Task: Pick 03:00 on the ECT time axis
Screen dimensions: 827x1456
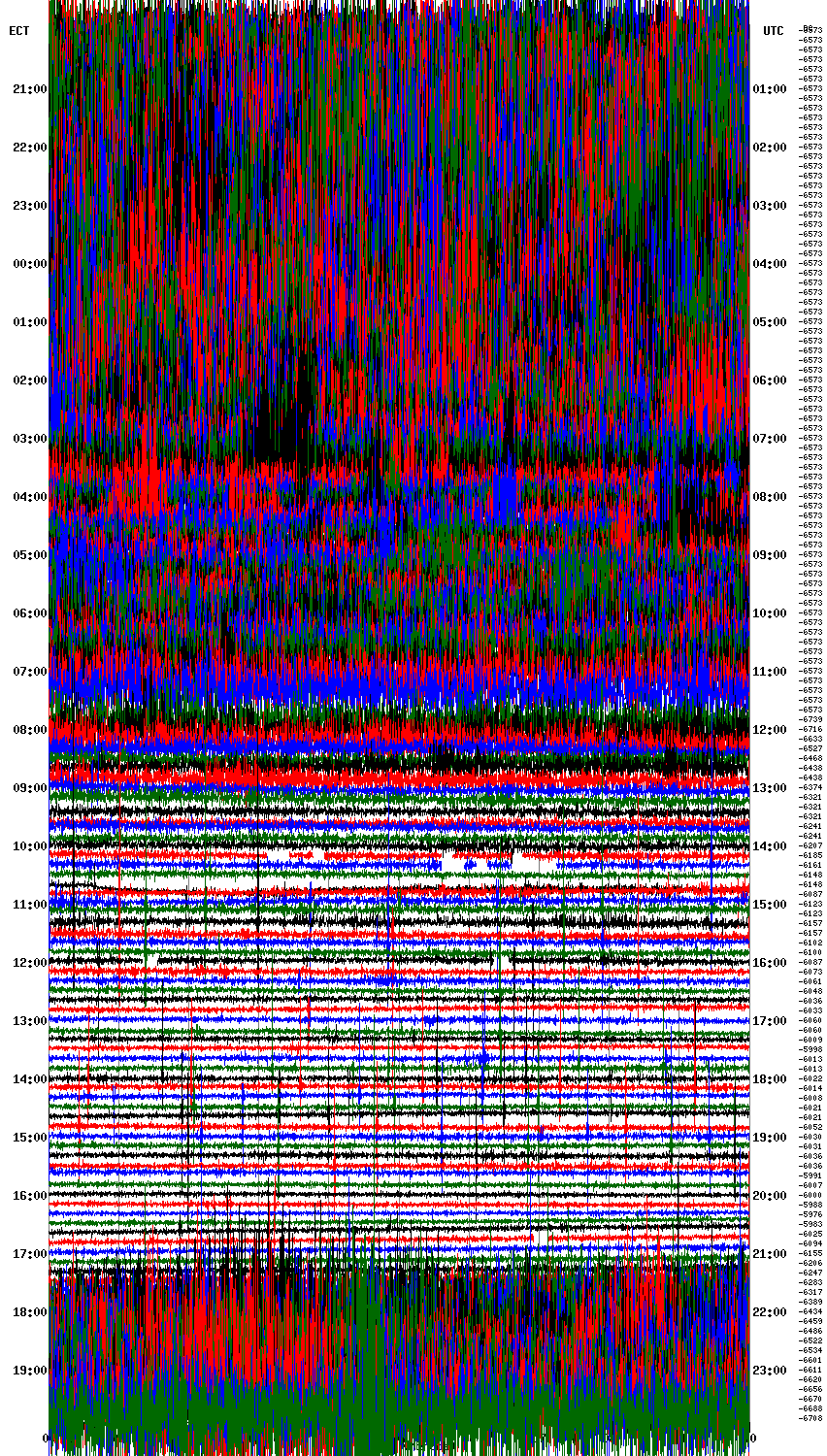Action: [x=30, y=438]
